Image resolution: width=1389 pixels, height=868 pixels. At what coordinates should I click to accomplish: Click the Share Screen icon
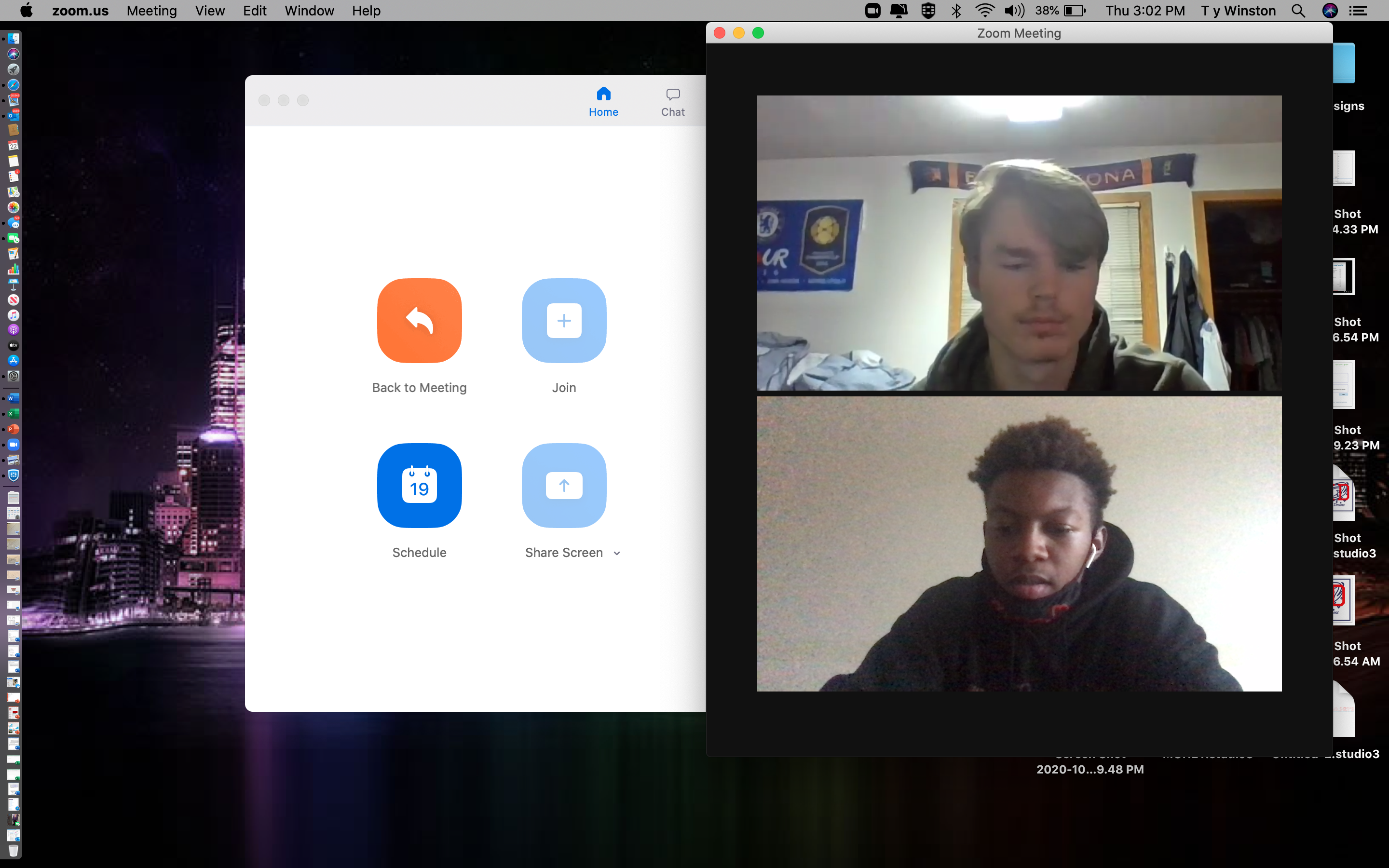(x=564, y=485)
